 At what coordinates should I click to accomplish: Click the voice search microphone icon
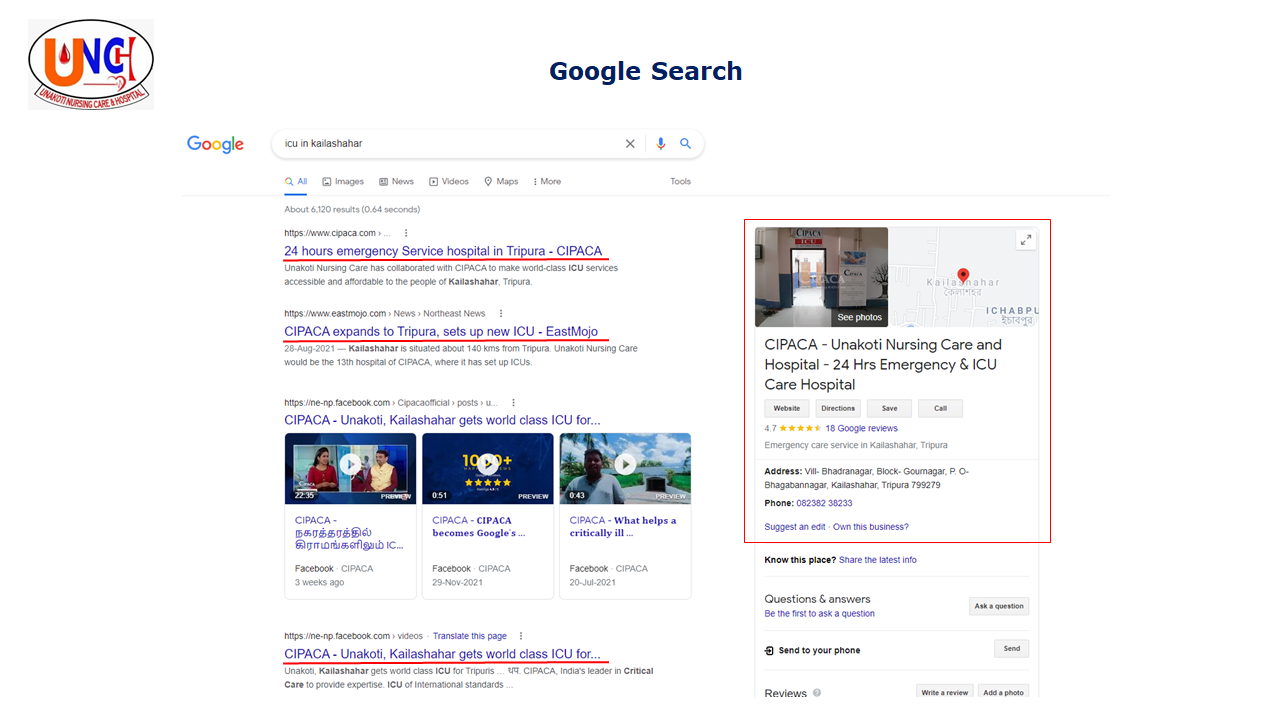(x=660, y=144)
